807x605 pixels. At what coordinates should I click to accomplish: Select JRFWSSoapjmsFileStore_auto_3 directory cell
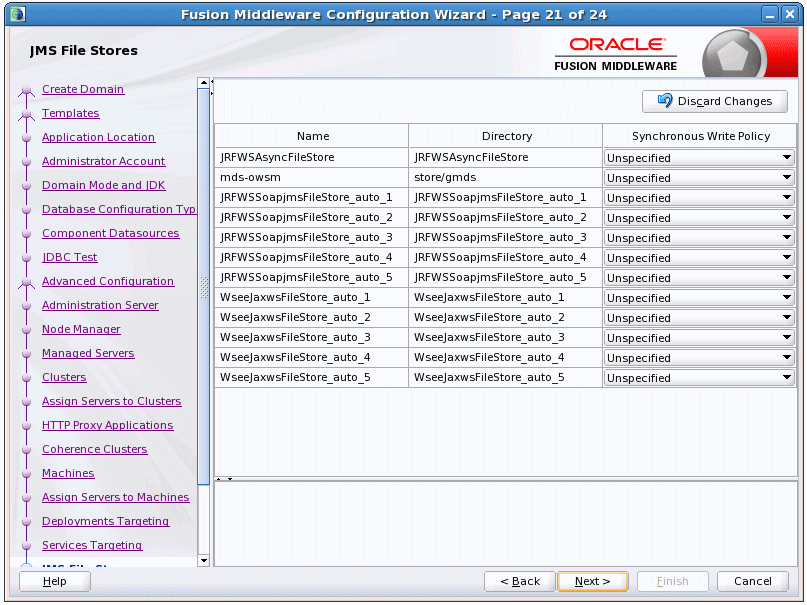pyautogui.click(x=505, y=238)
